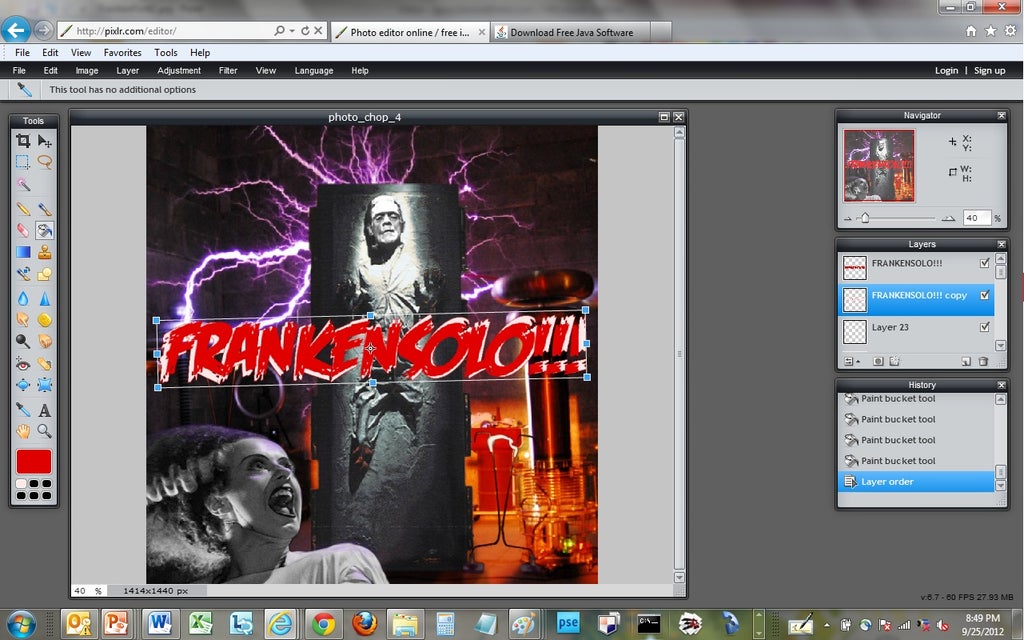
Task: Select the Color replace tool
Action: pyautogui.click(x=23, y=274)
